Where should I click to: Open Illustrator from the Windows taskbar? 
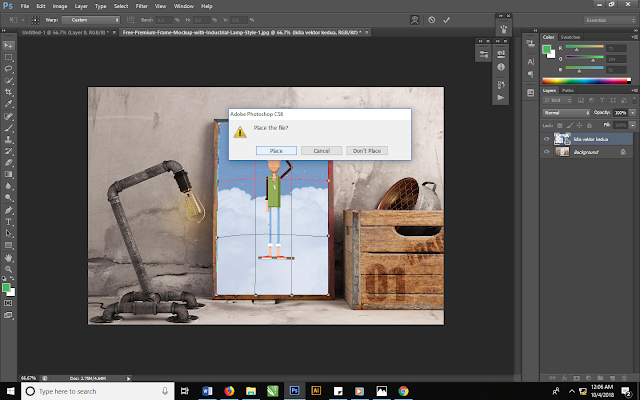[x=317, y=390]
